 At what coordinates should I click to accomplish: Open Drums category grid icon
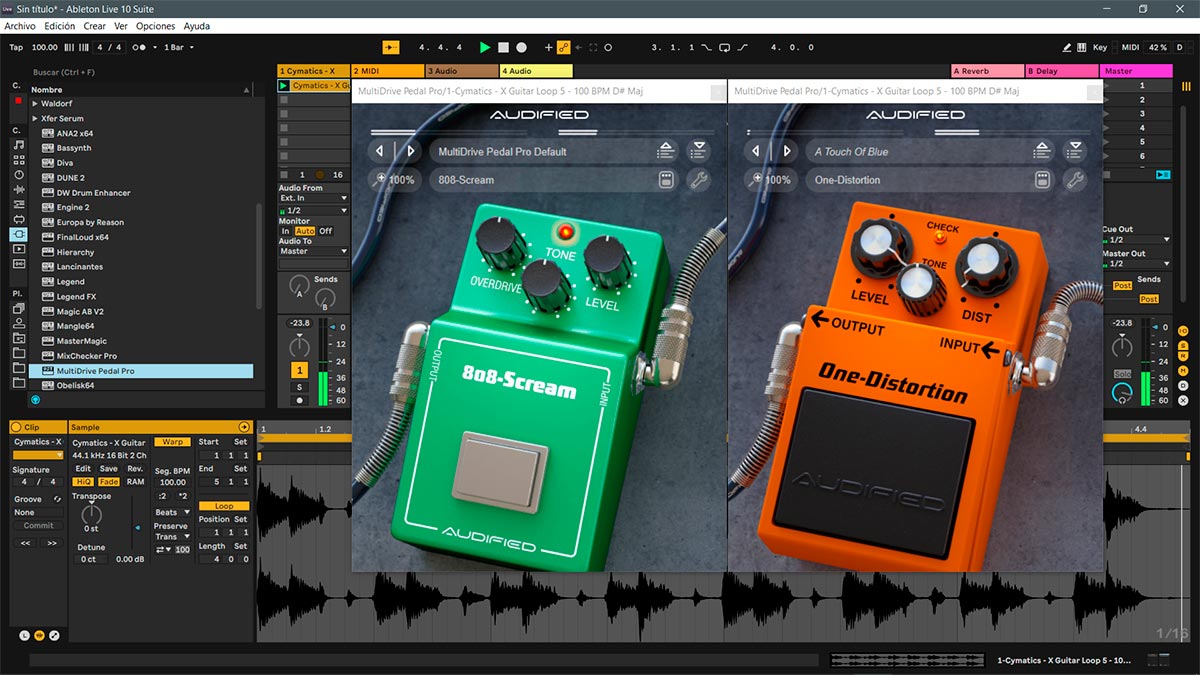click(18, 160)
